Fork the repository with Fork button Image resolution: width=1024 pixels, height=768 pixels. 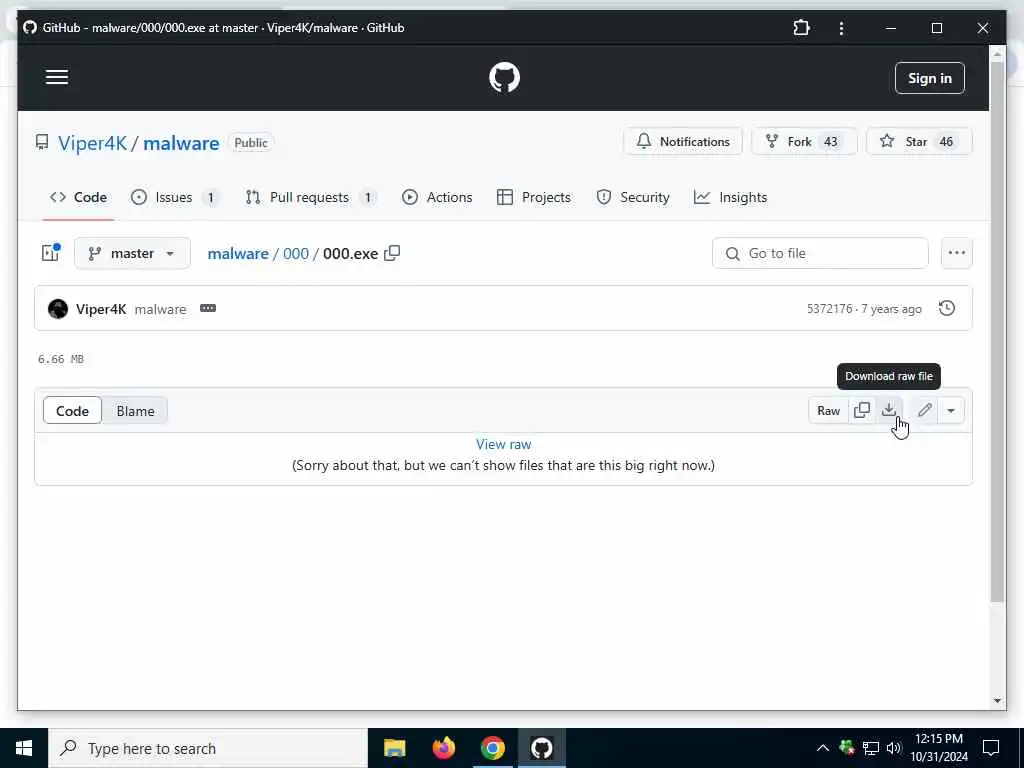click(804, 141)
